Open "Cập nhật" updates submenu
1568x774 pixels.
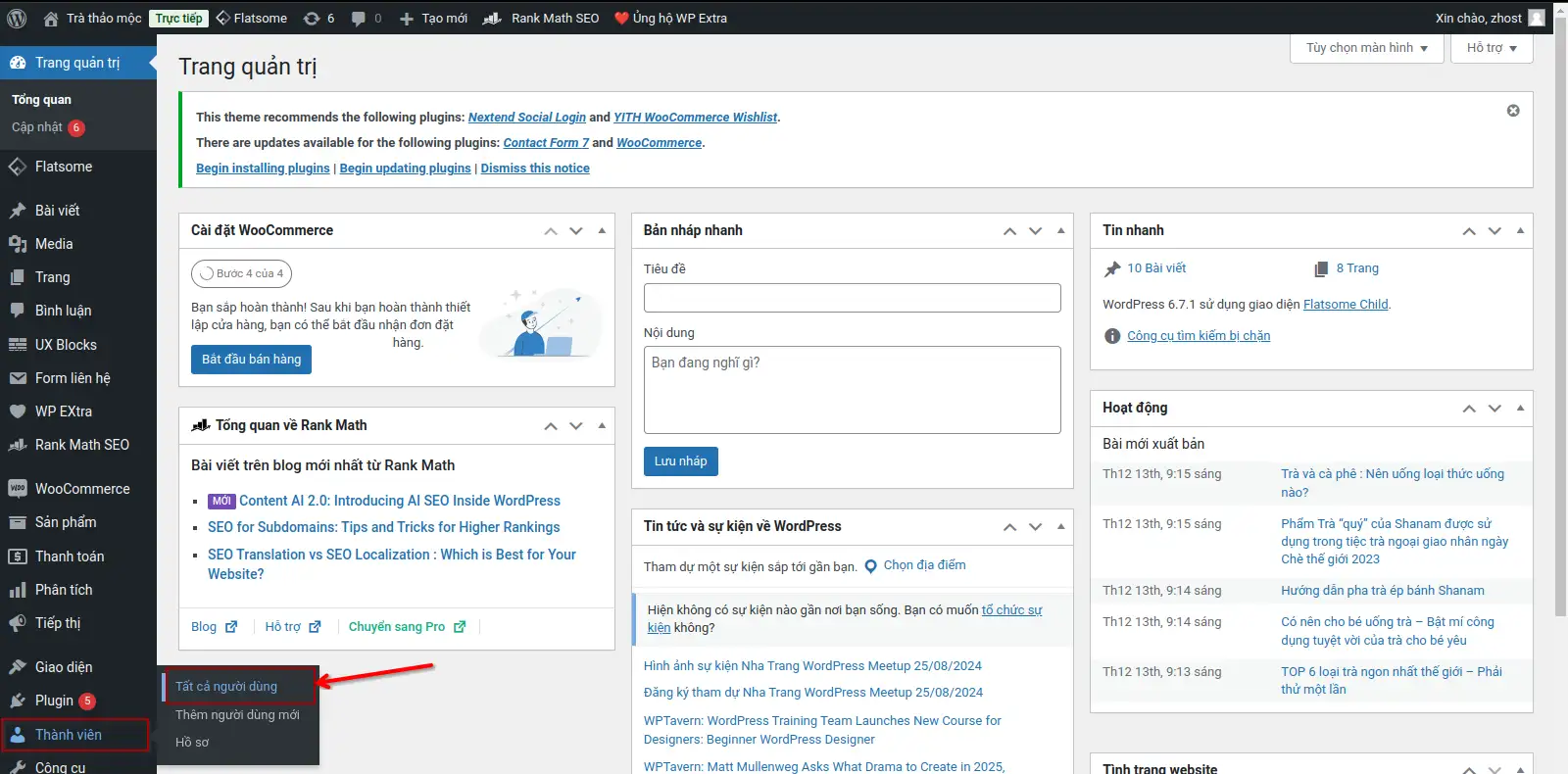(48, 127)
